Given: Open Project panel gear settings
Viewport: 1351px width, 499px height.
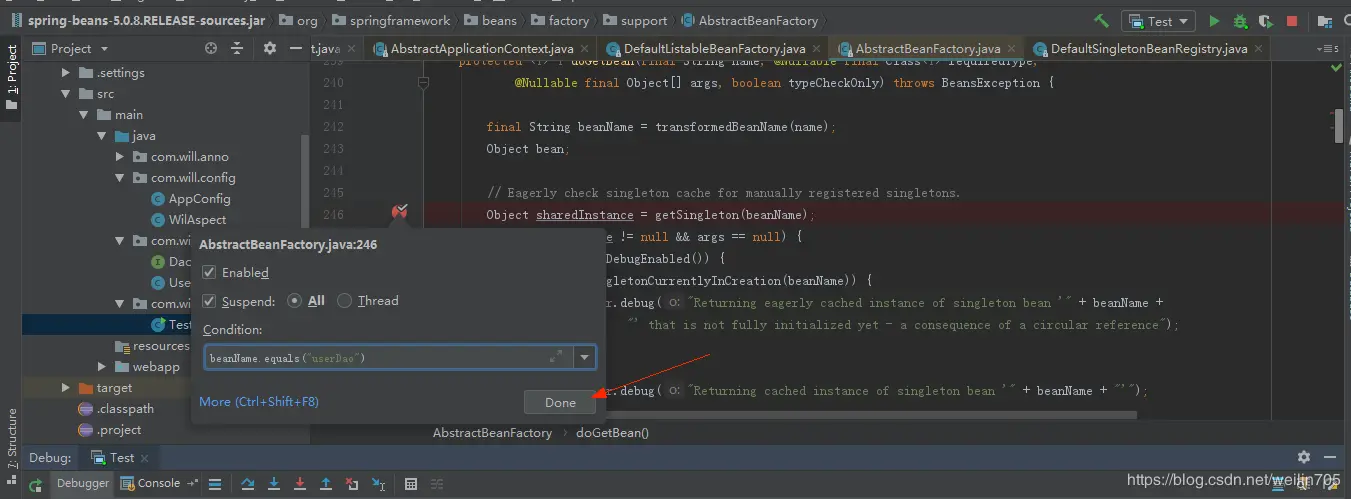Looking at the screenshot, I should coord(270,48).
